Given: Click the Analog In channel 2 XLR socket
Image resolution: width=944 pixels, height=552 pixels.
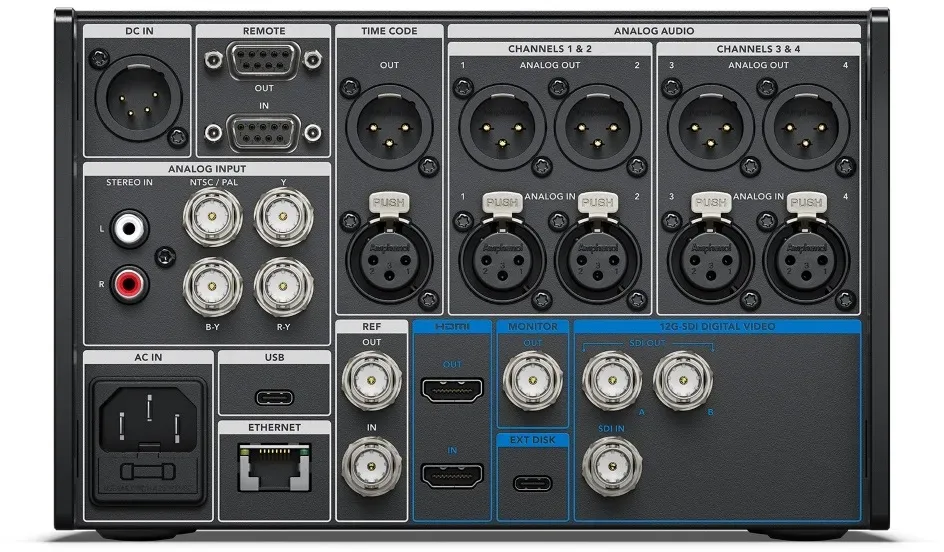Looking at the screenshot, I should pos(597,260).
